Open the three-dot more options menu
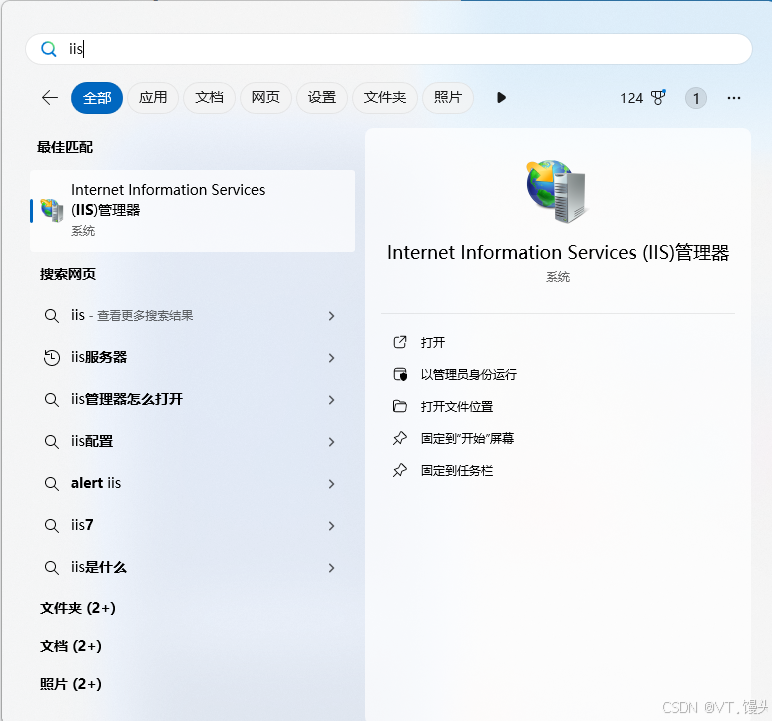Viewport: 772px width, 721px height. click(x=734, y=98)
